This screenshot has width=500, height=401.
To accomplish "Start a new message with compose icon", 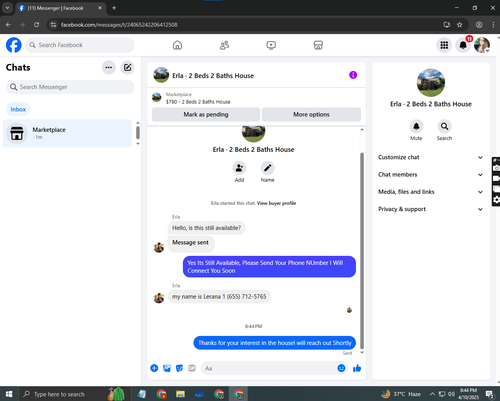I will pyautogui.click(x=127, y=67).
